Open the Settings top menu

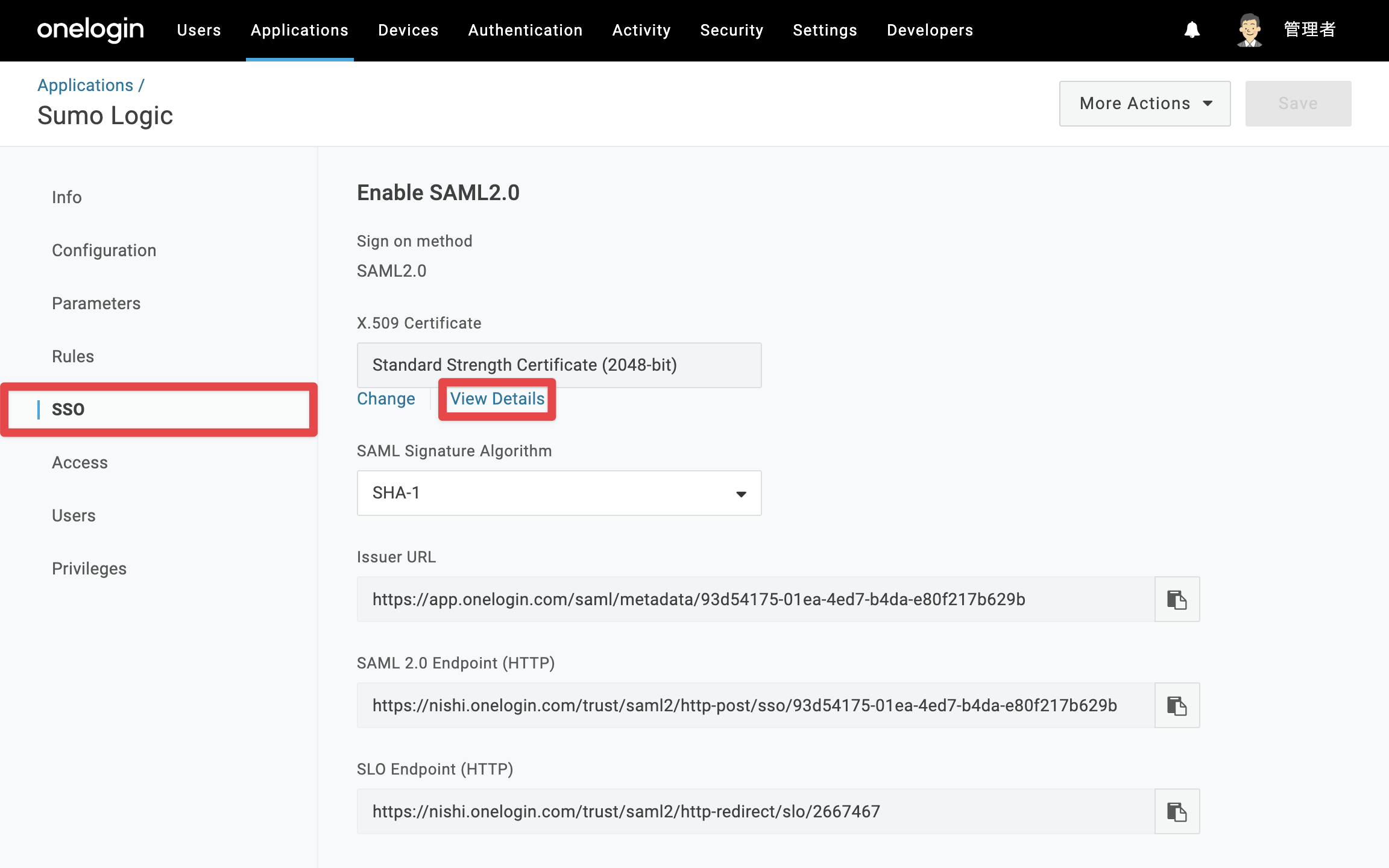pyautogui.click(x=825, y=30)
